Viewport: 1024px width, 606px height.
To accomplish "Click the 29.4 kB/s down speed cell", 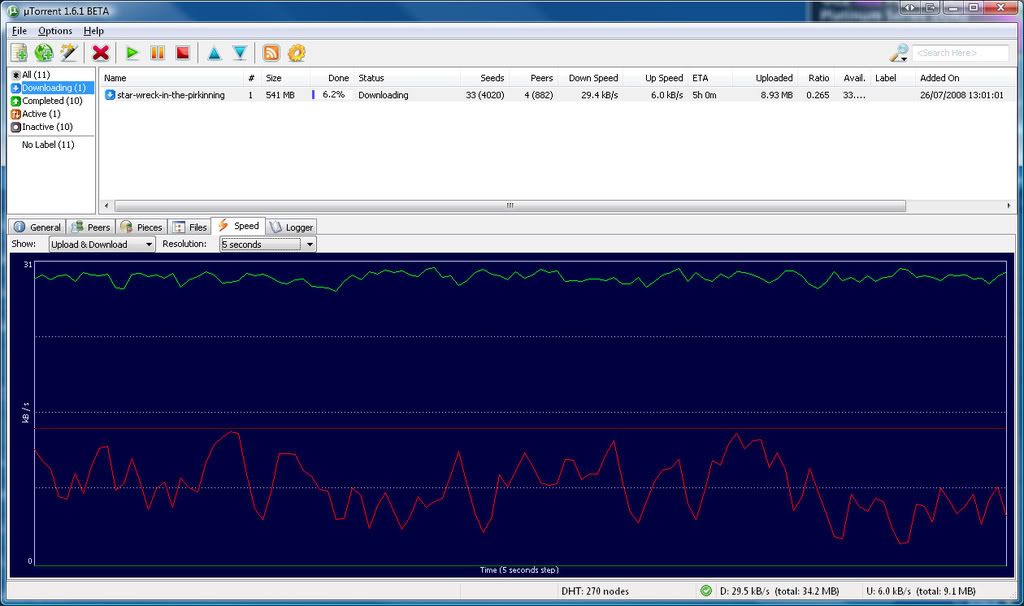I will [600, 95].
